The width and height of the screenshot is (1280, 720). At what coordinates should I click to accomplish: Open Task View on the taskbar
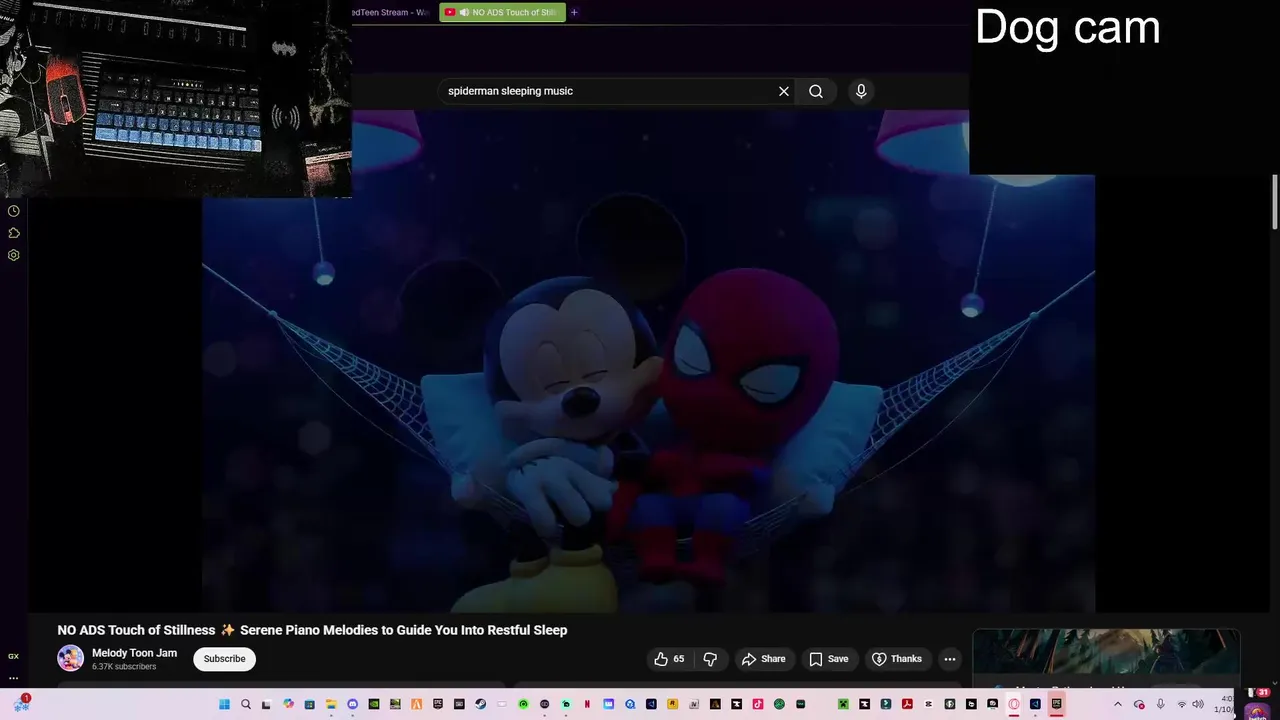266,704
